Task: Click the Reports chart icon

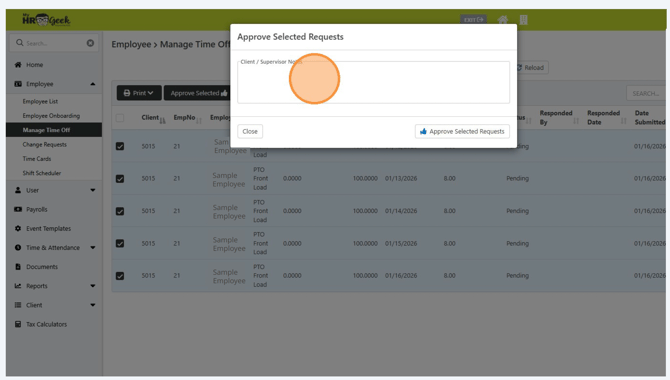Action: coord(18,286)
